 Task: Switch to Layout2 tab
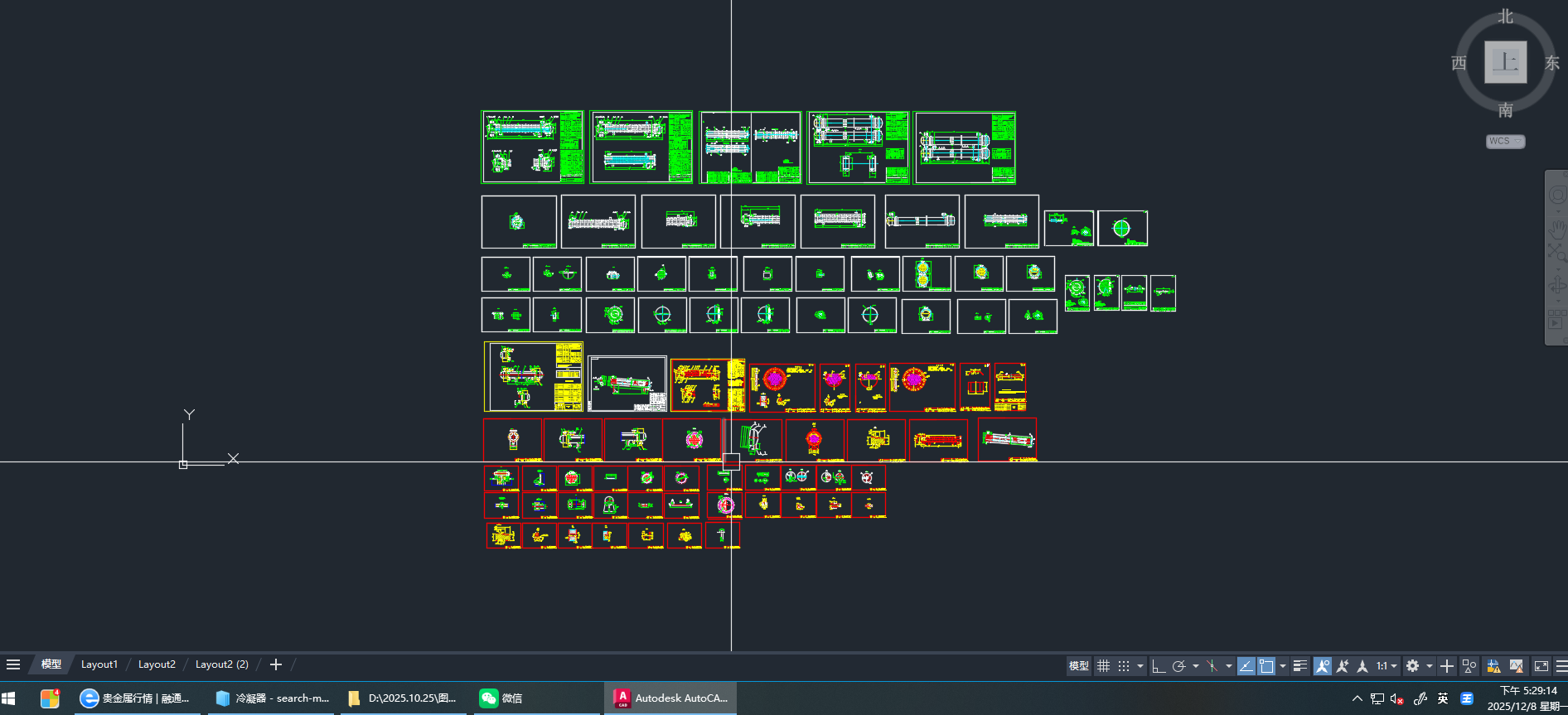point(157,664)
